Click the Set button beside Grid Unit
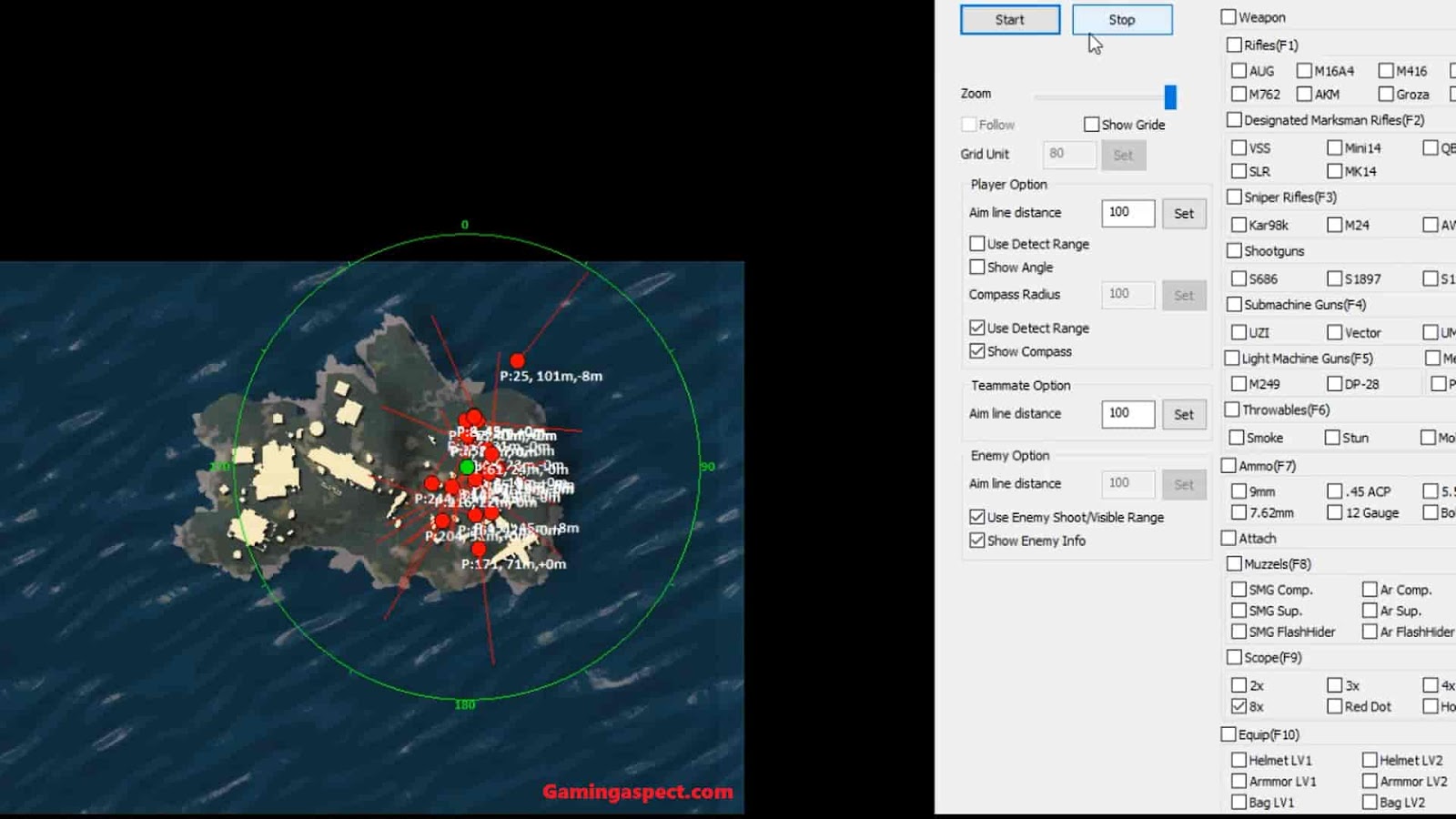Screen dimensions: 1456x819 coord(1124,156)
